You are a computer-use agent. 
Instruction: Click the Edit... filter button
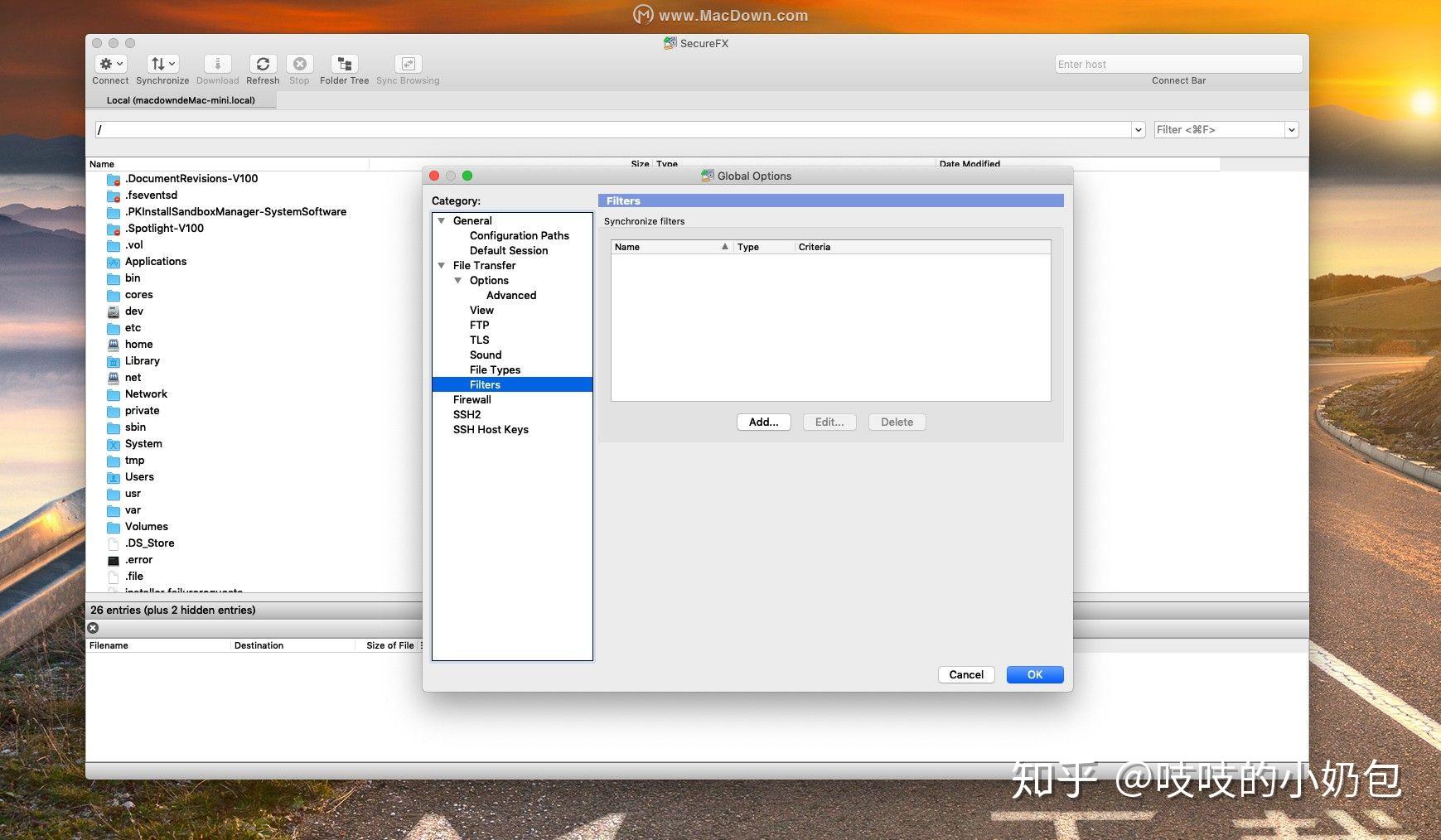(829, 422)
